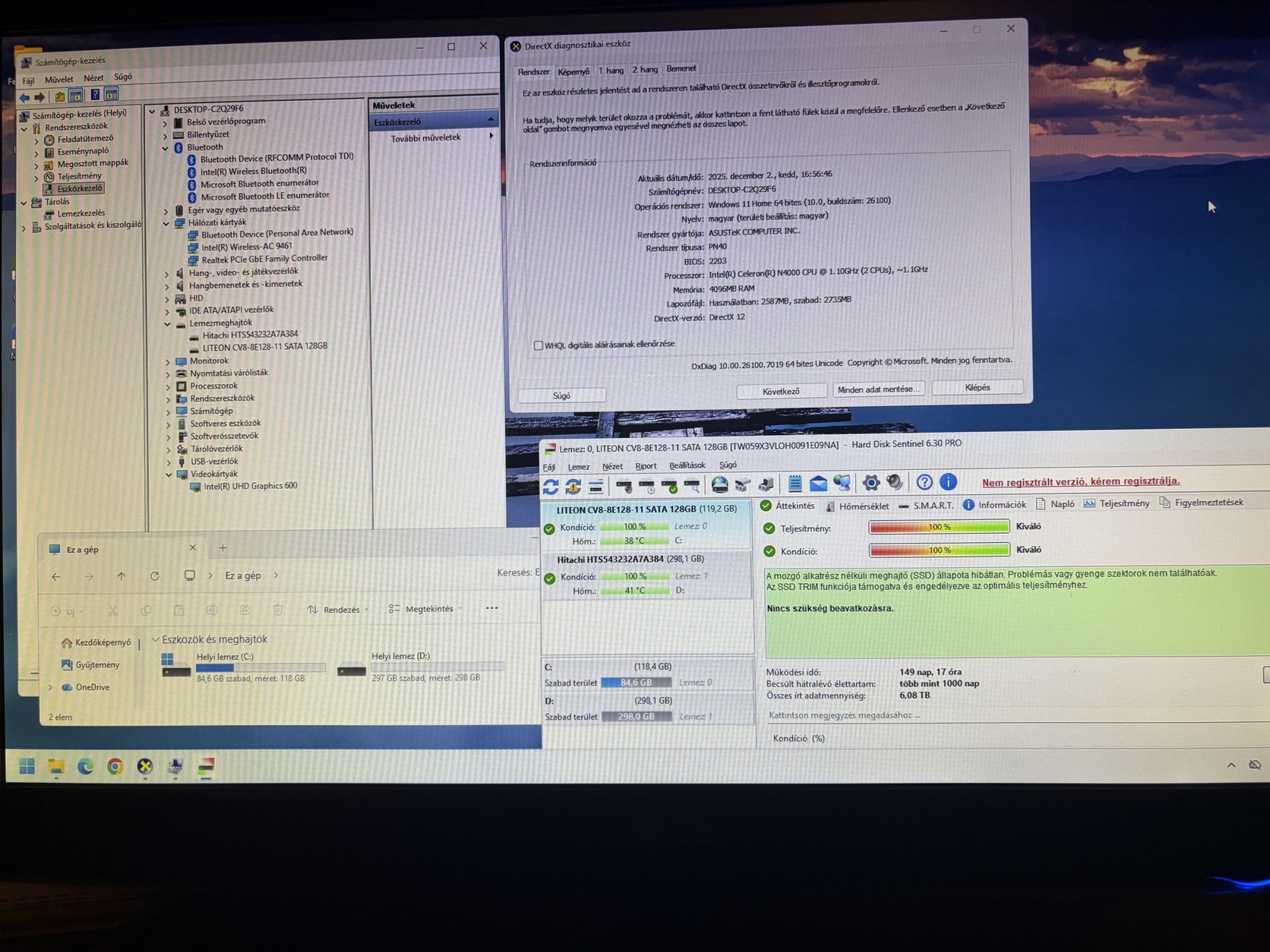Open the Beállítások menu in Hard Disk Sentinel

(687, 465)
